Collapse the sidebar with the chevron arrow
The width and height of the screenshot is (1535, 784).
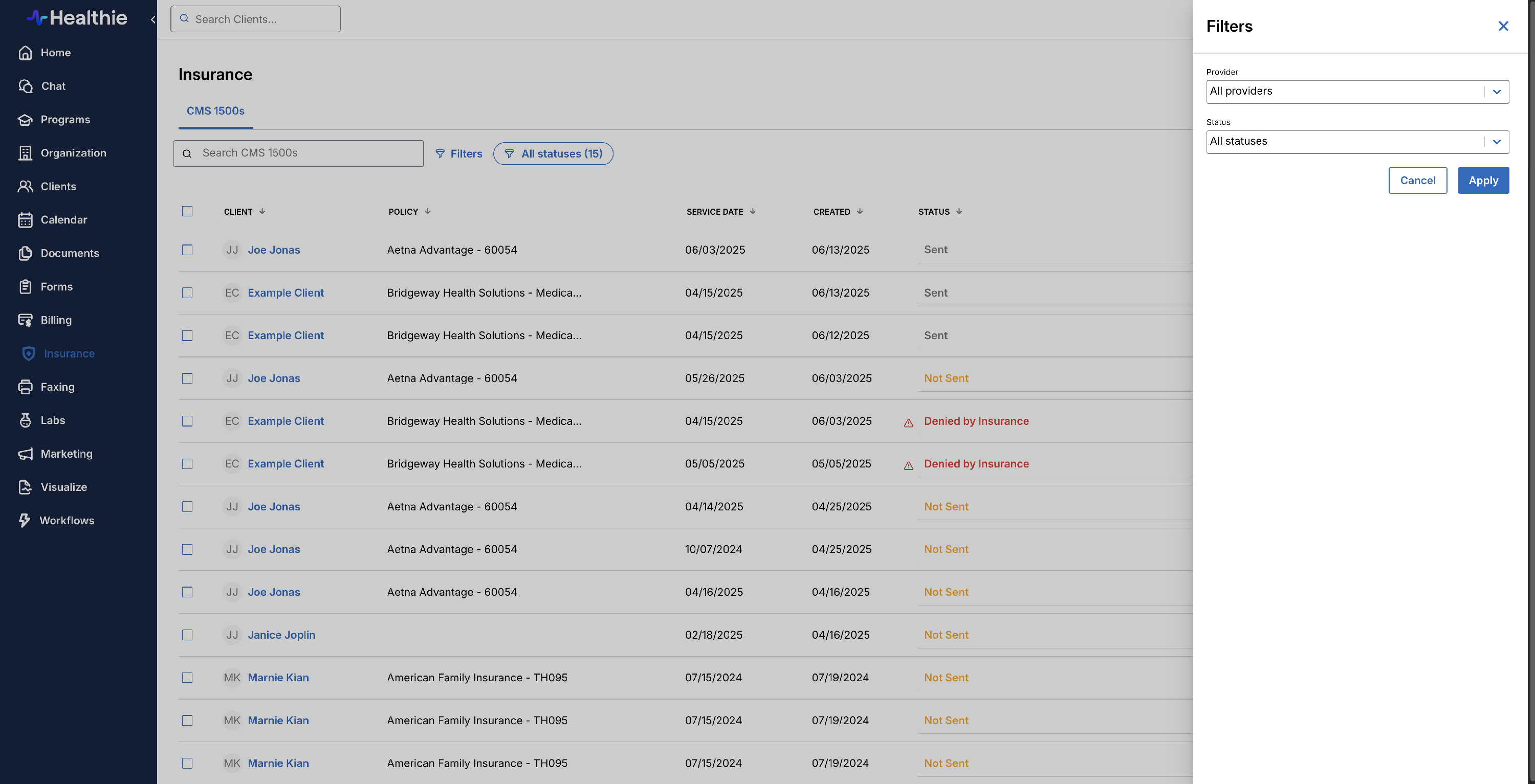153,19
